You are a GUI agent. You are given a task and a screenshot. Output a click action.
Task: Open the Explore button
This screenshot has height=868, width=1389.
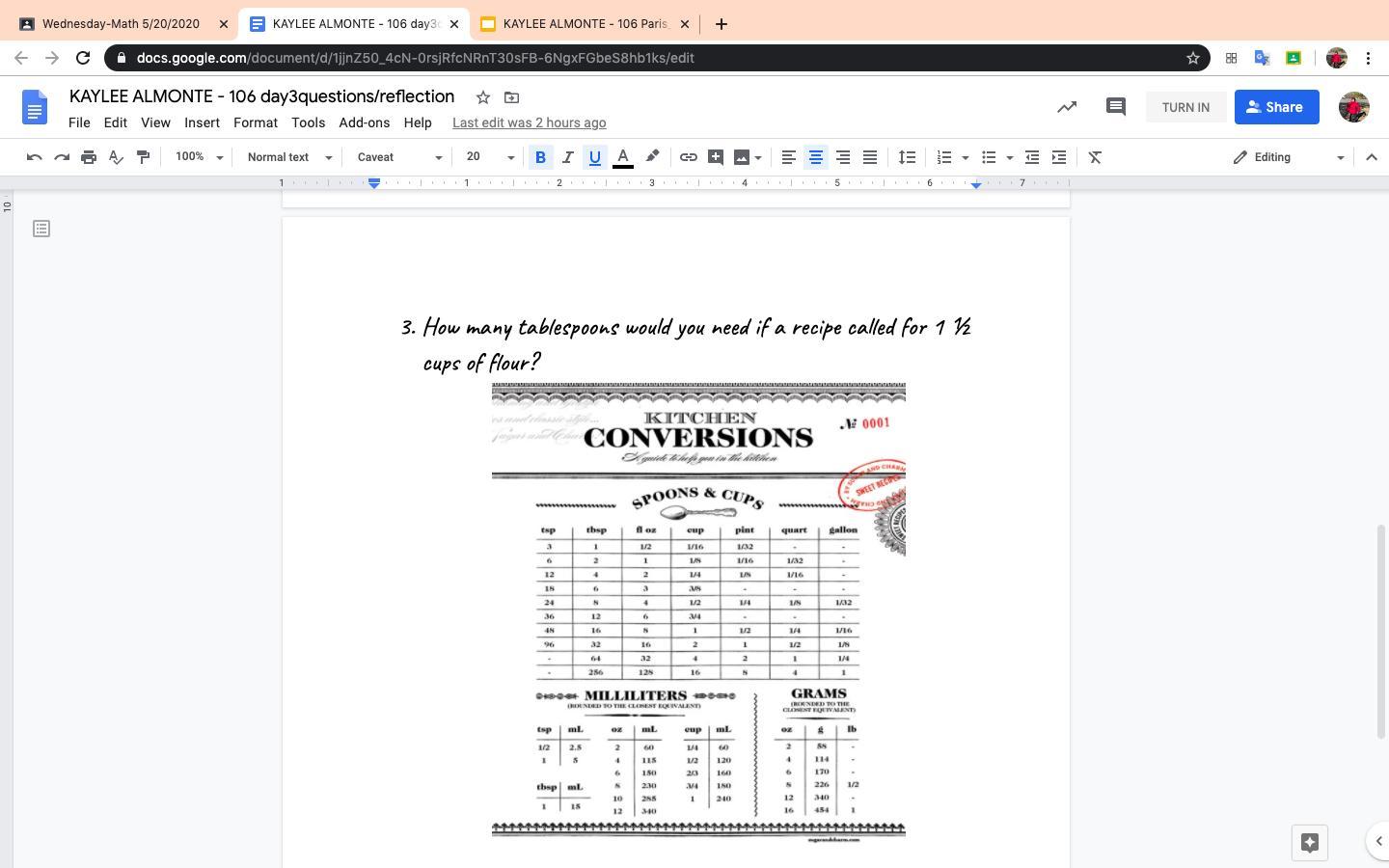click(x=1310, y=842)
